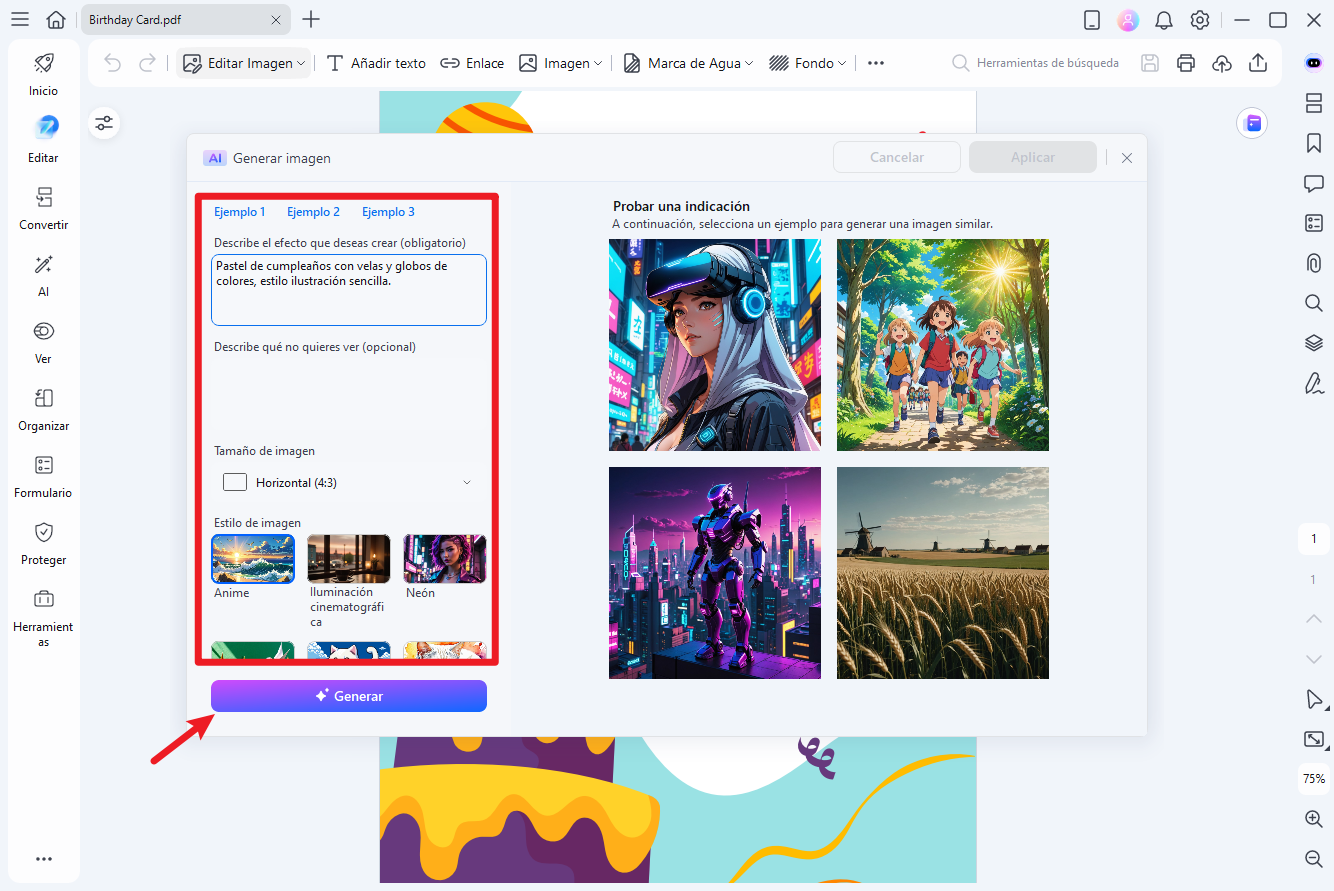
Task: Click the cloud upload icon
Action: tap(1222, 62)
